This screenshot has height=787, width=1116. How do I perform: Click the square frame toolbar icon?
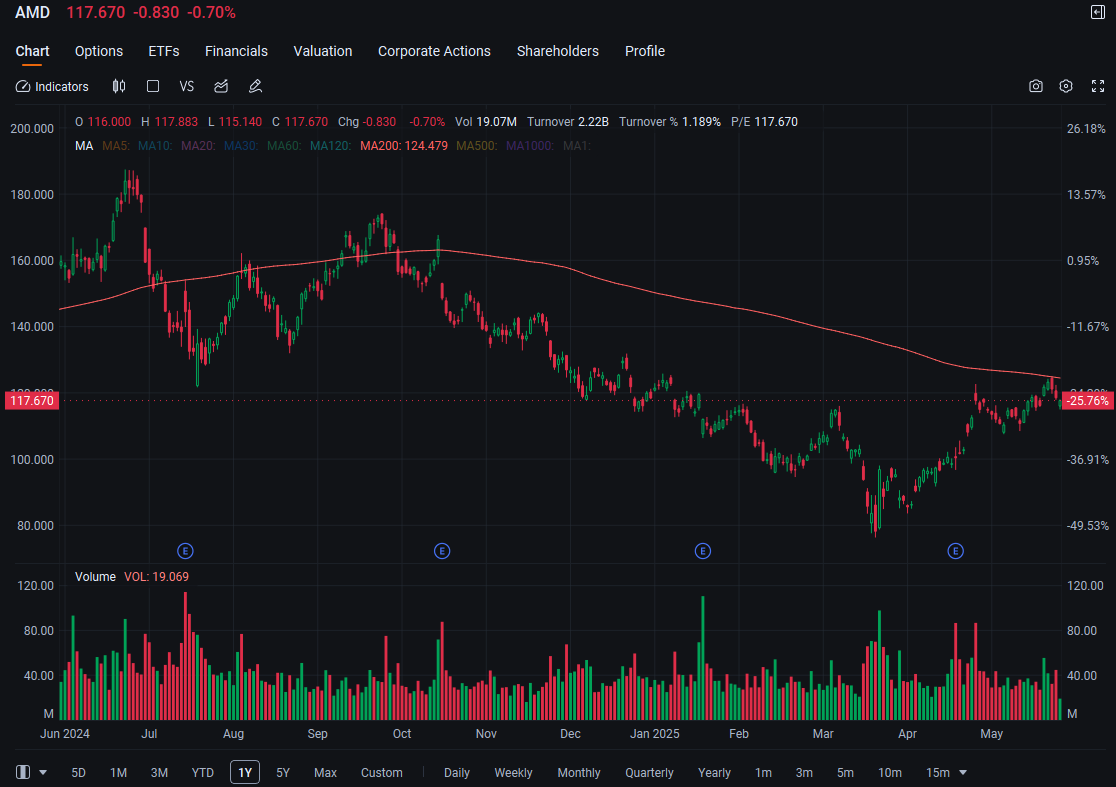tap(152, 86)
